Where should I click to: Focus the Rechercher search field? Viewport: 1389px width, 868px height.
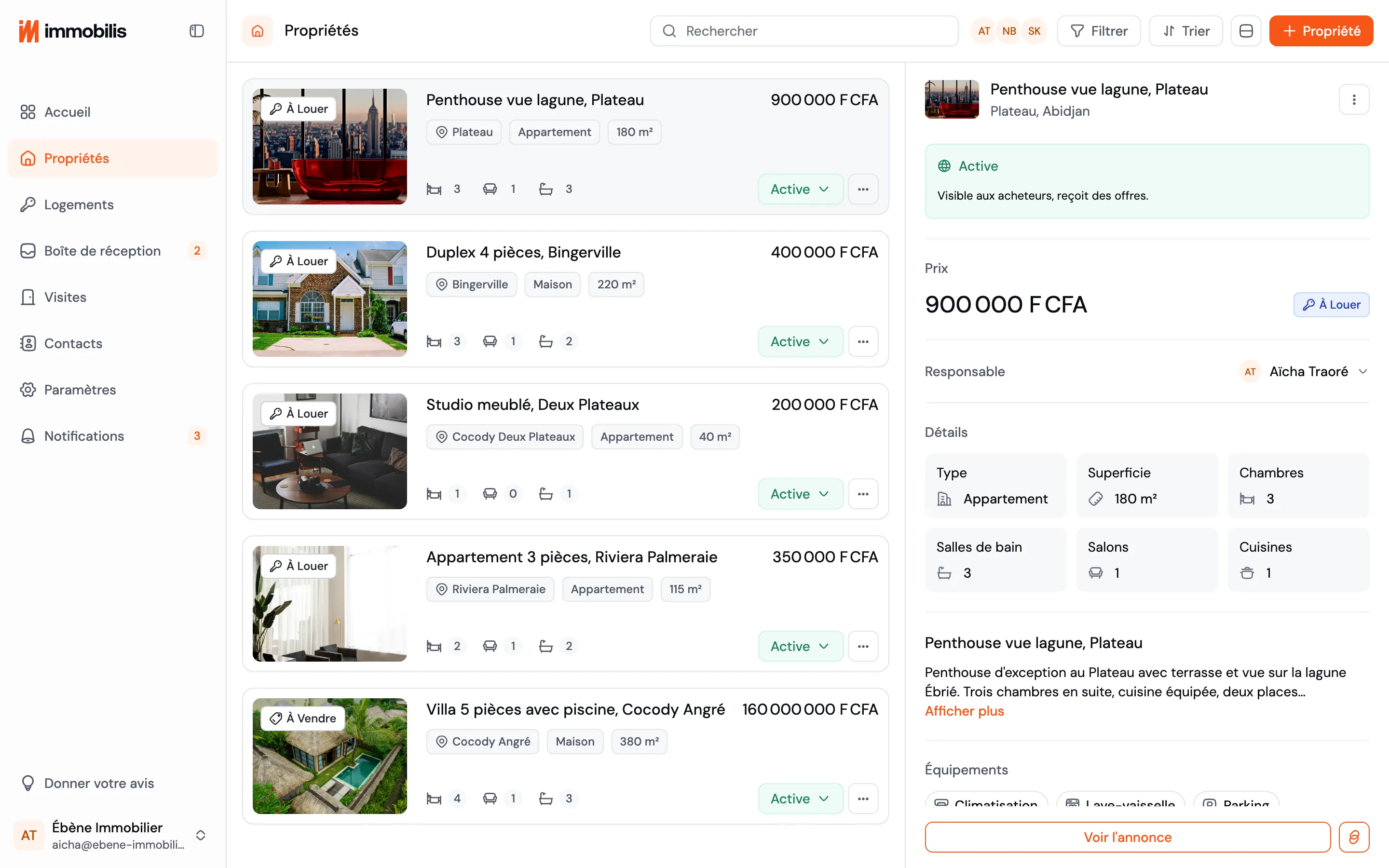pyautogui.click(x=804, y=31)
